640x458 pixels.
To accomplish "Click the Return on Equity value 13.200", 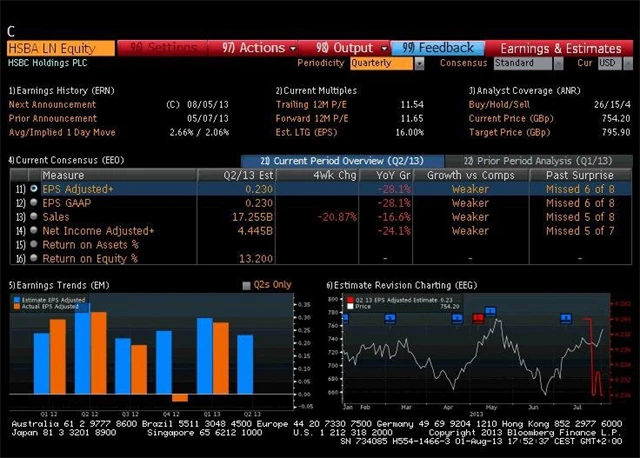I will (x=256, y=258).
